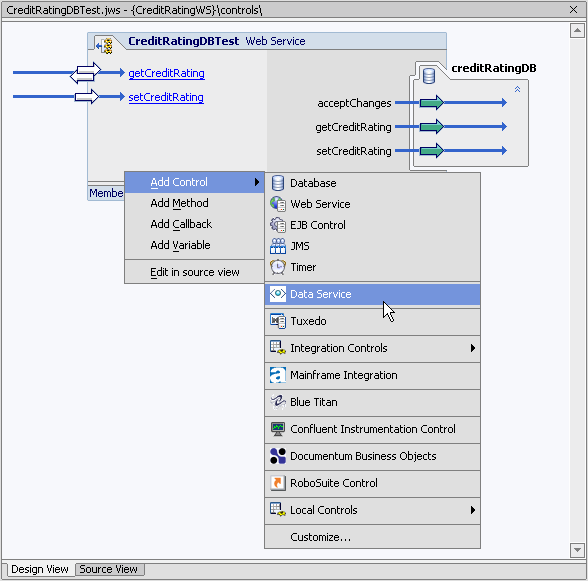Select the RoboSuite Control entry
This screenshot has width=588, height=581.
tap(372, 483)
